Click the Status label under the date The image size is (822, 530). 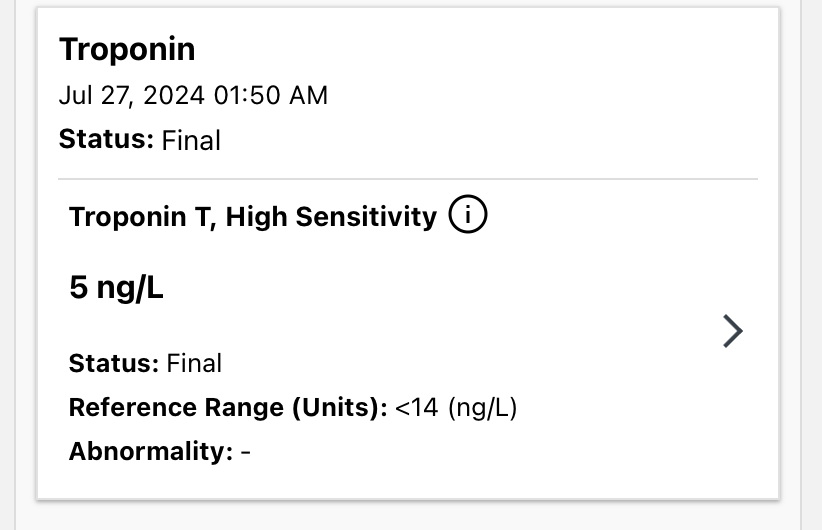pos(106,139)
